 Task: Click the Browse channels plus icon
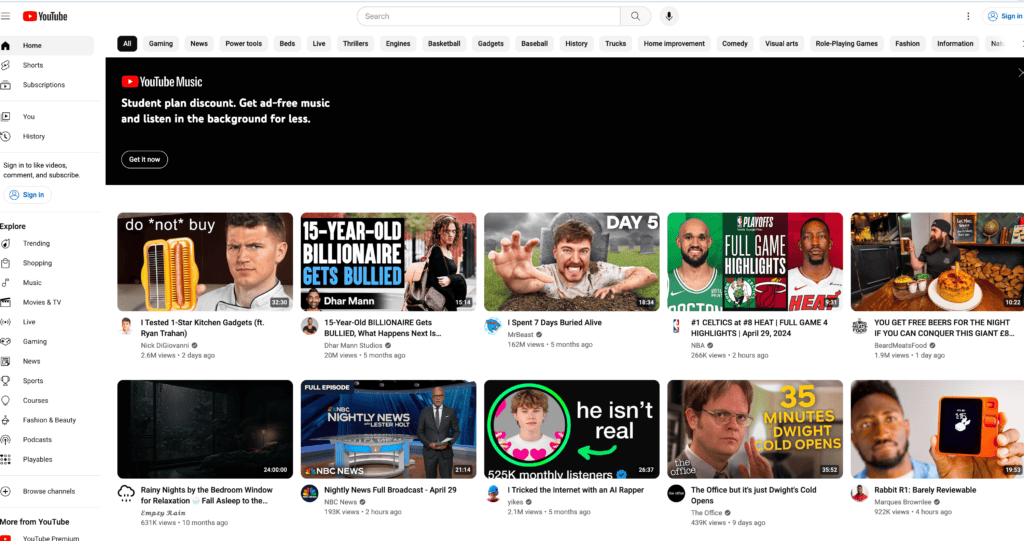[6, 491]
